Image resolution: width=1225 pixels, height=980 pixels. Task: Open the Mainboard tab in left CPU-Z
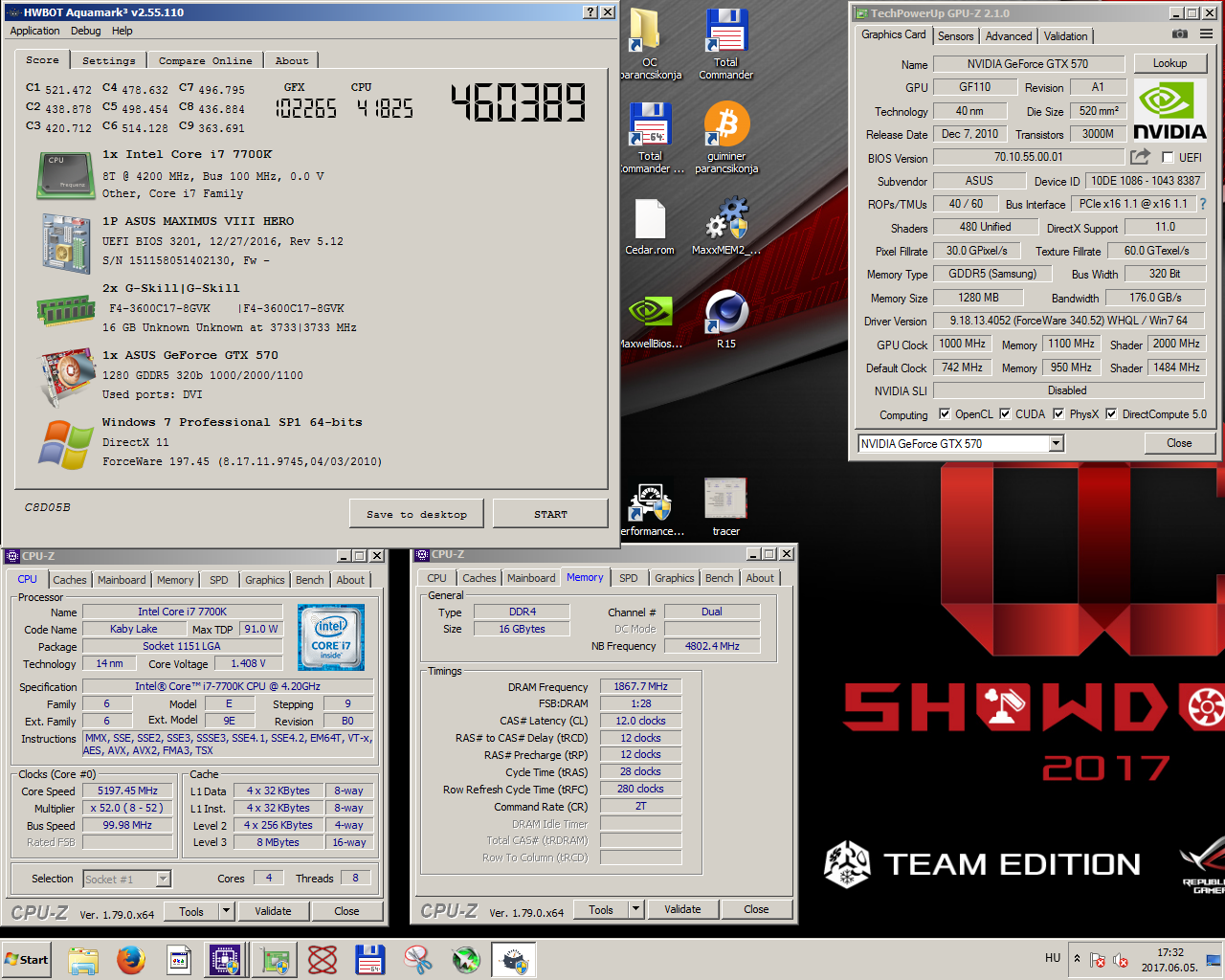point(122,580)
